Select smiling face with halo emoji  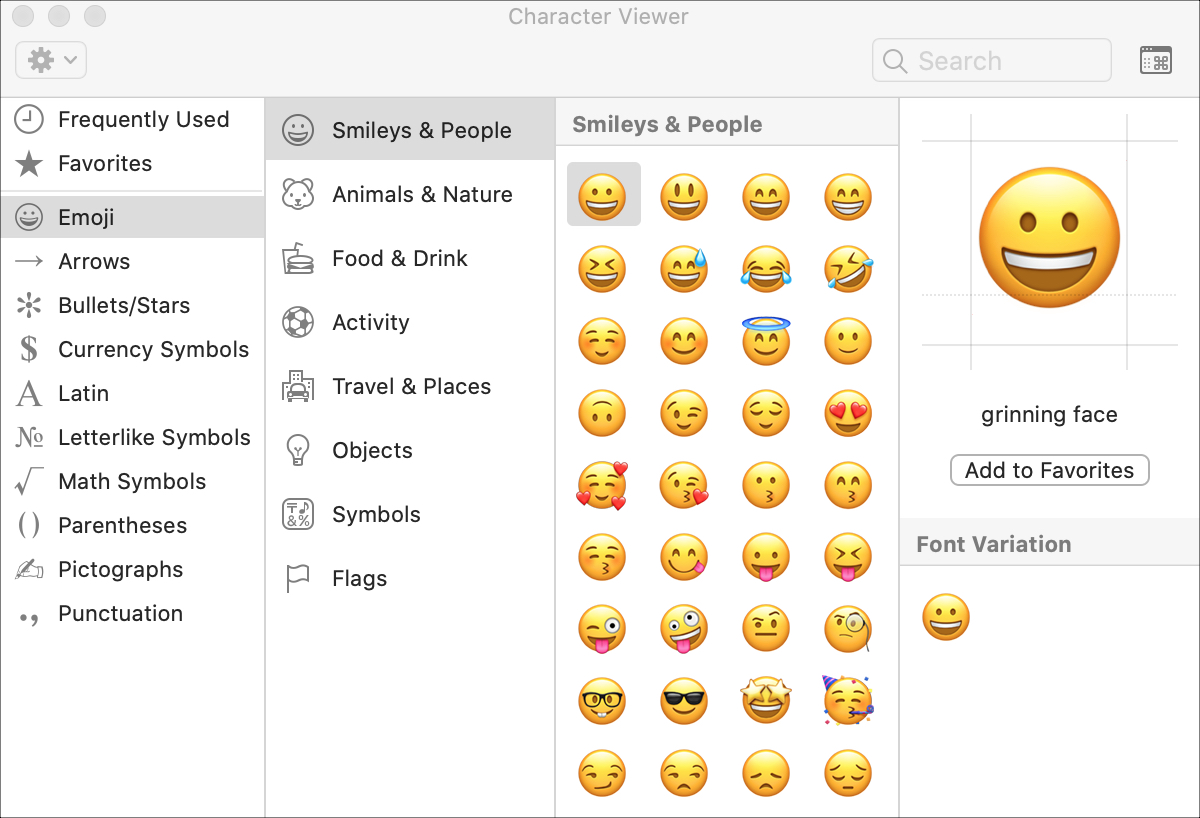point(766,341)
